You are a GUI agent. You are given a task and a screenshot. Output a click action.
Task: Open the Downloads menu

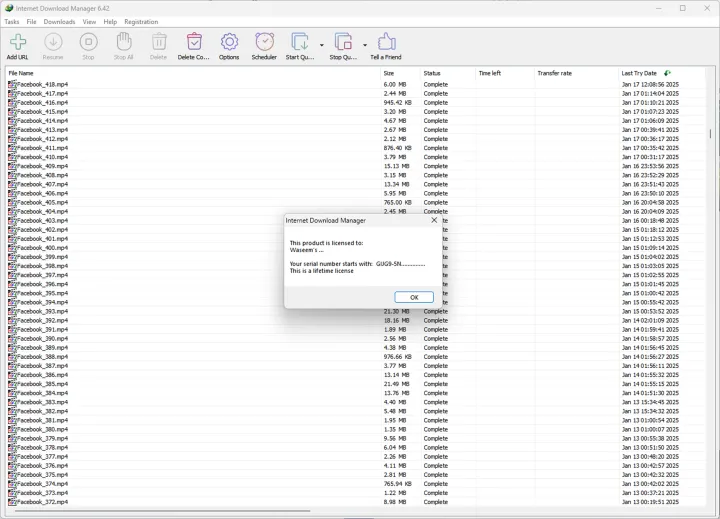tap(59, 21)
